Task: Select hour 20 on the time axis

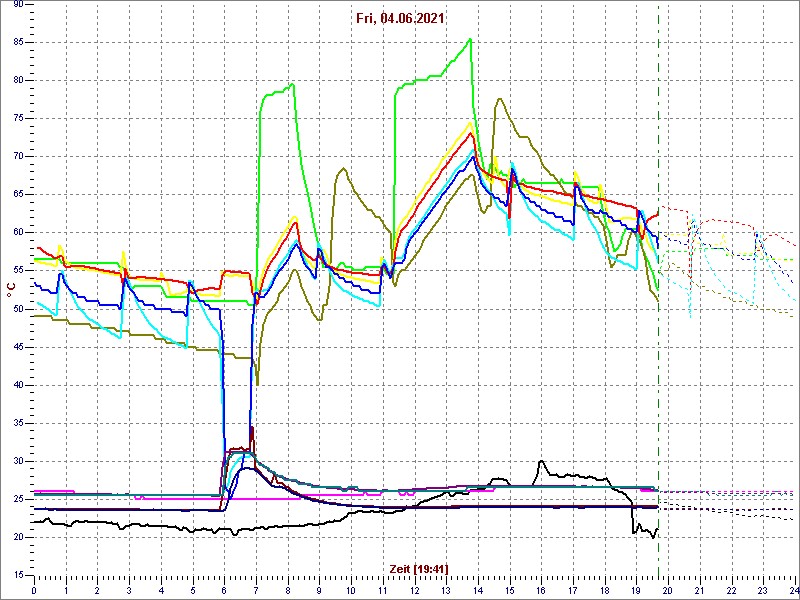Action: coord(668,590)
